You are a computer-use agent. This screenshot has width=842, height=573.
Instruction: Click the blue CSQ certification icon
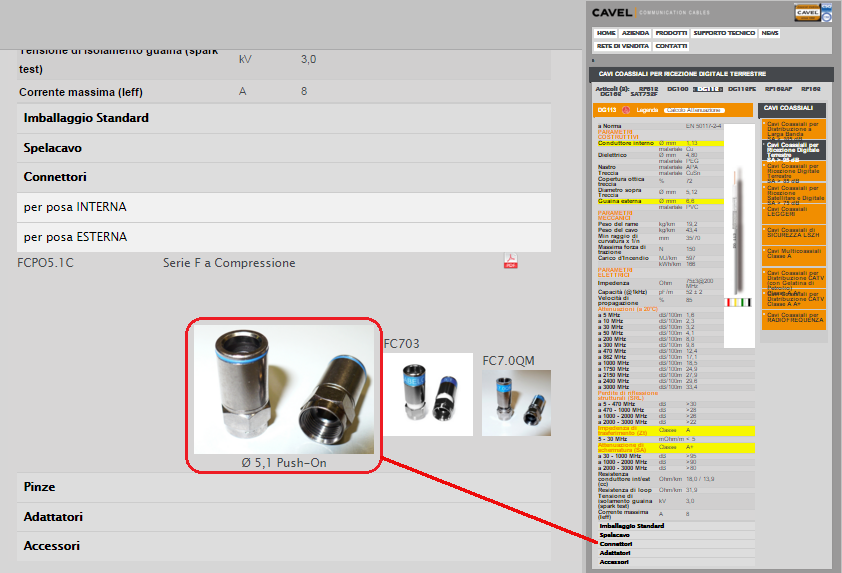click(x=826, y=12)
